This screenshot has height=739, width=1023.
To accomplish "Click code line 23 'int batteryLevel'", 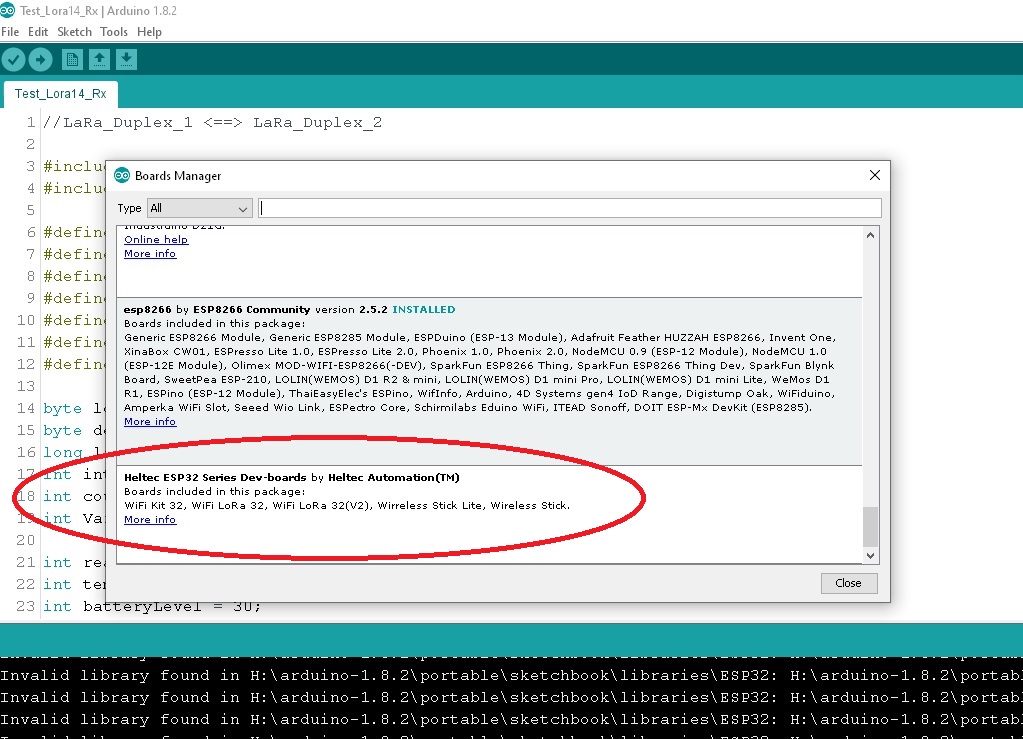I will click(151, 607).
